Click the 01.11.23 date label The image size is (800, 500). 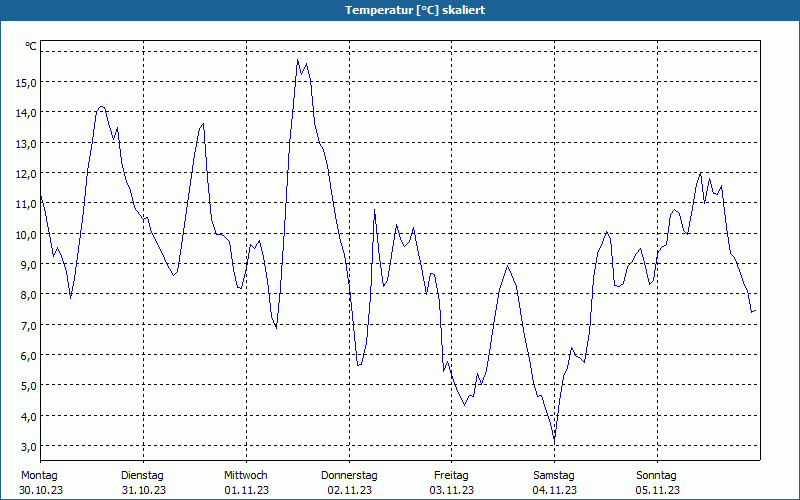click(x=246, y=490)
